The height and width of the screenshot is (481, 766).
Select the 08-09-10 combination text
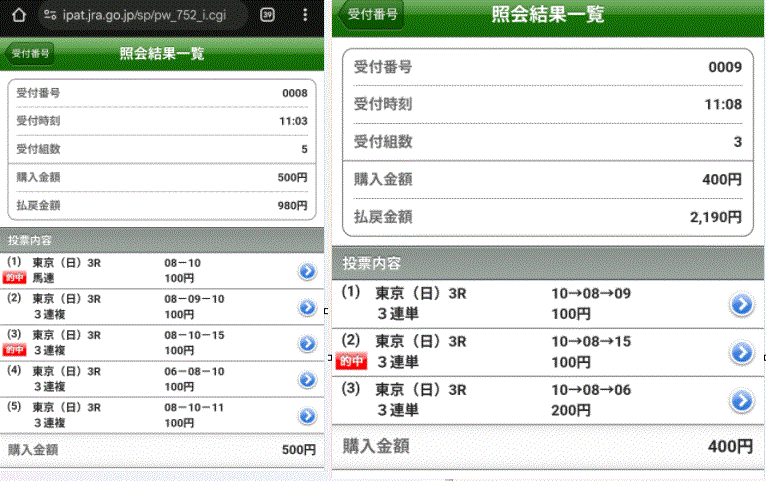(x=194, y=299)
